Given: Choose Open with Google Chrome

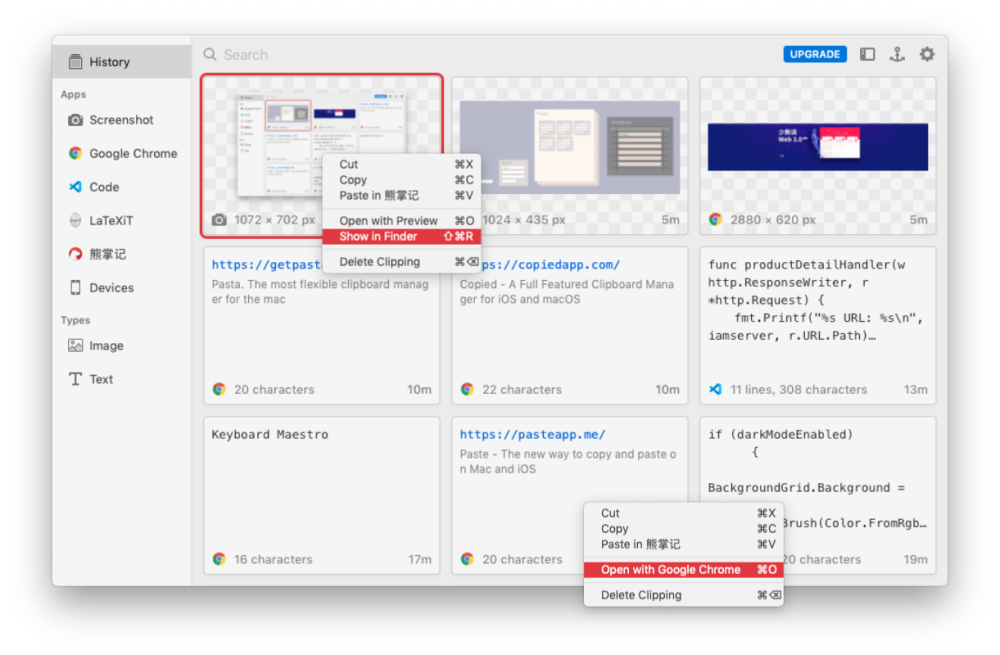Looking at the screenshot, I should (x=684, y=570).
